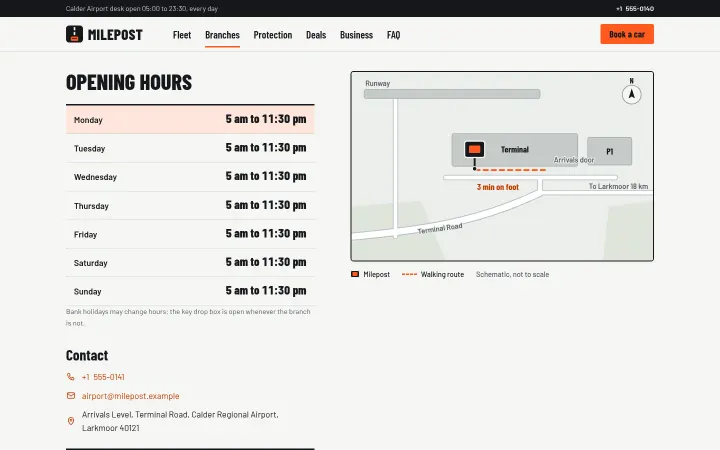The image size is (720, 450).
Task: Click the location pin icon by address
Action: 71,421
